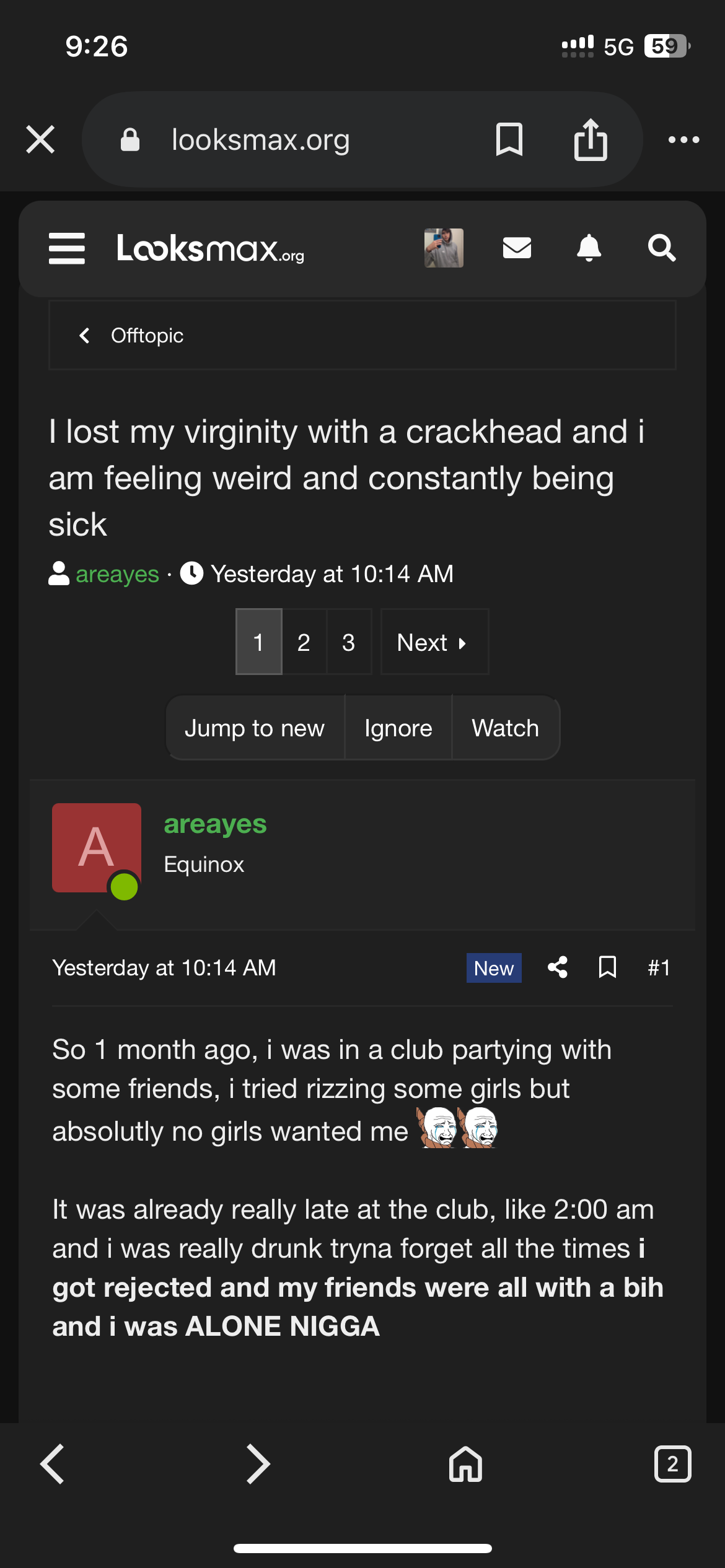Screen dimensions: 725x1568
Task: Go to page 2 of thread
Action: coord(304,642)
